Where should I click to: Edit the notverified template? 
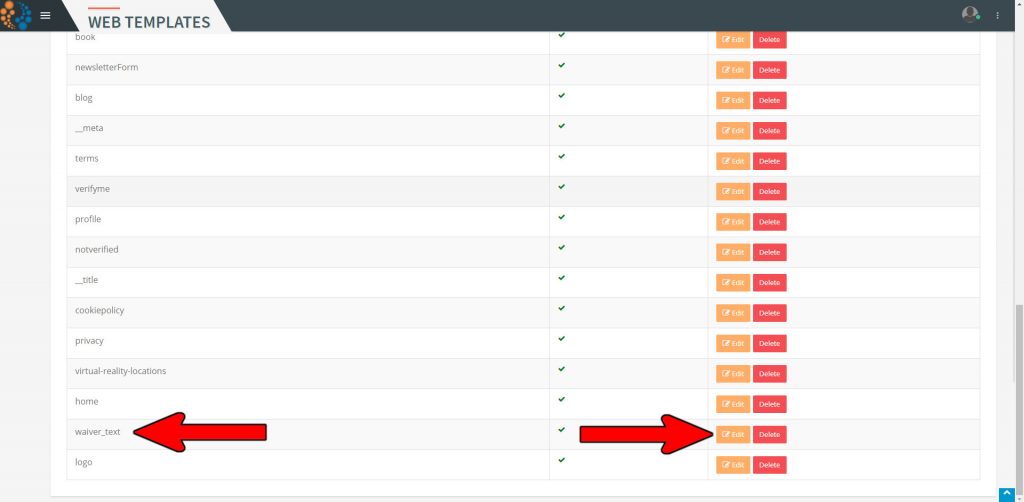[733, 252]
